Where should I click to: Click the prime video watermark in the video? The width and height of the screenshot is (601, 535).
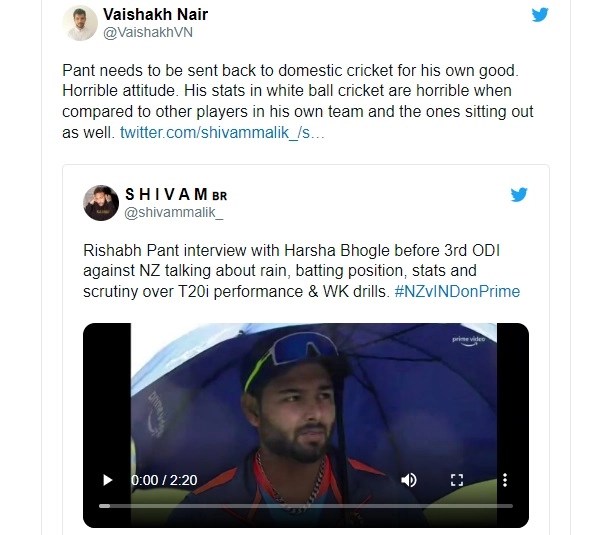(468, 340)
